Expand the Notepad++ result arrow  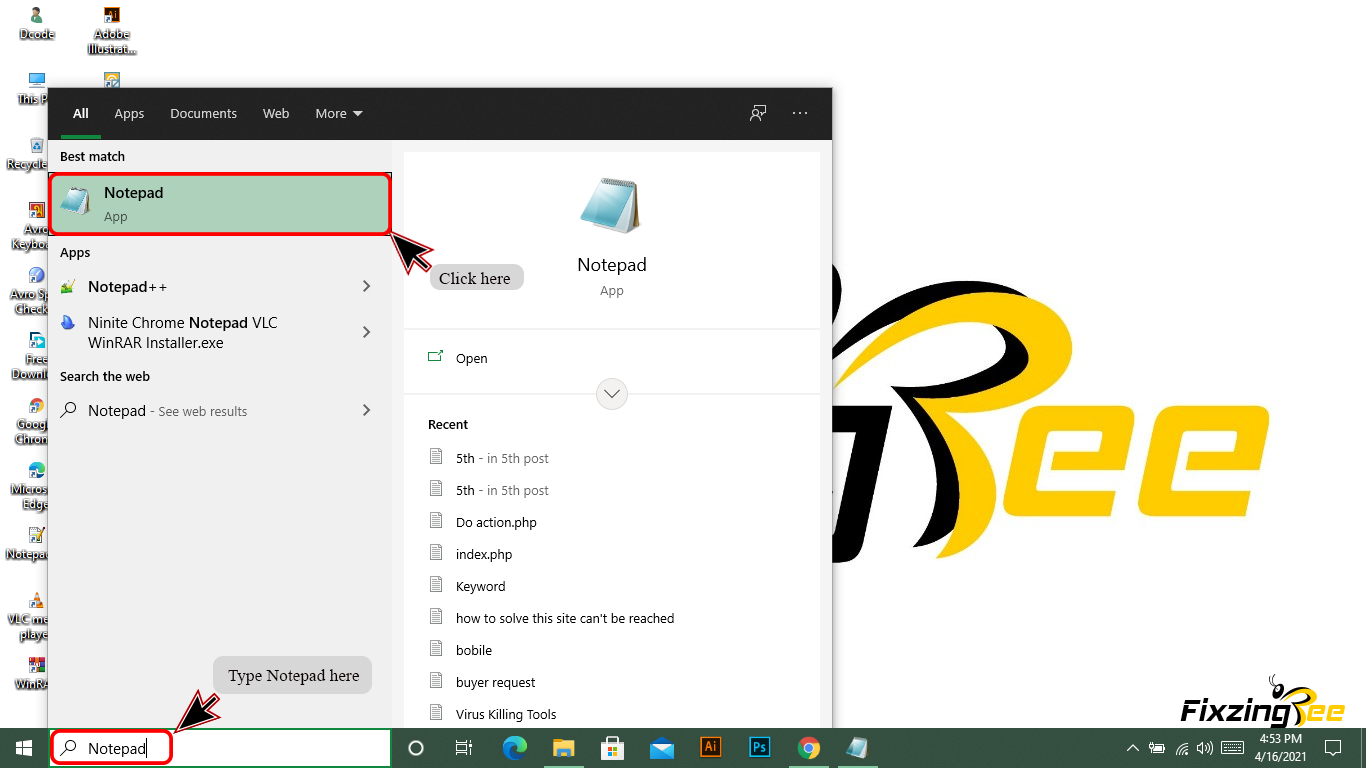[366, 287]
